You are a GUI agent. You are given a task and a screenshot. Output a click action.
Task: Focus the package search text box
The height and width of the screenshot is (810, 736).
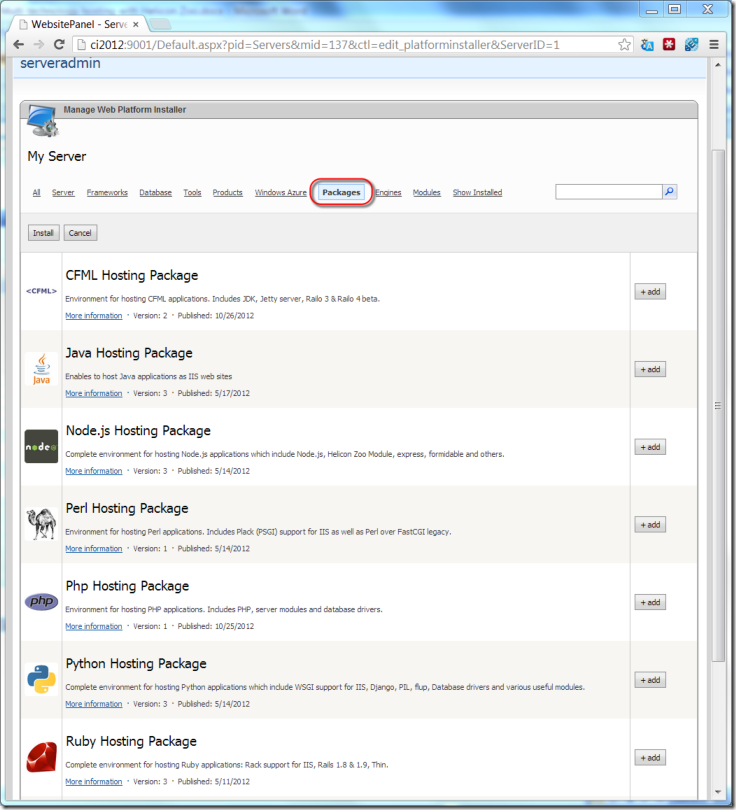point(608,191)
